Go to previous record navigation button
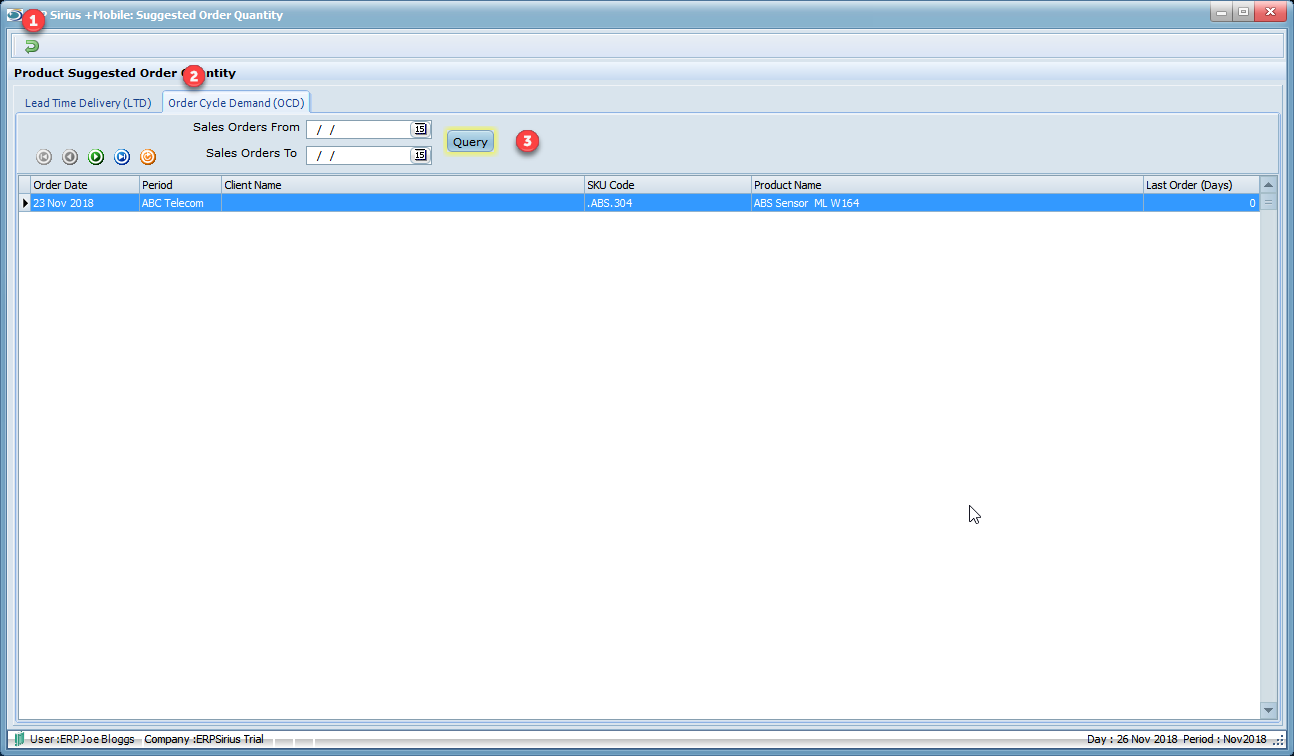The image size is (1294, 756). (x=70, y=157)
